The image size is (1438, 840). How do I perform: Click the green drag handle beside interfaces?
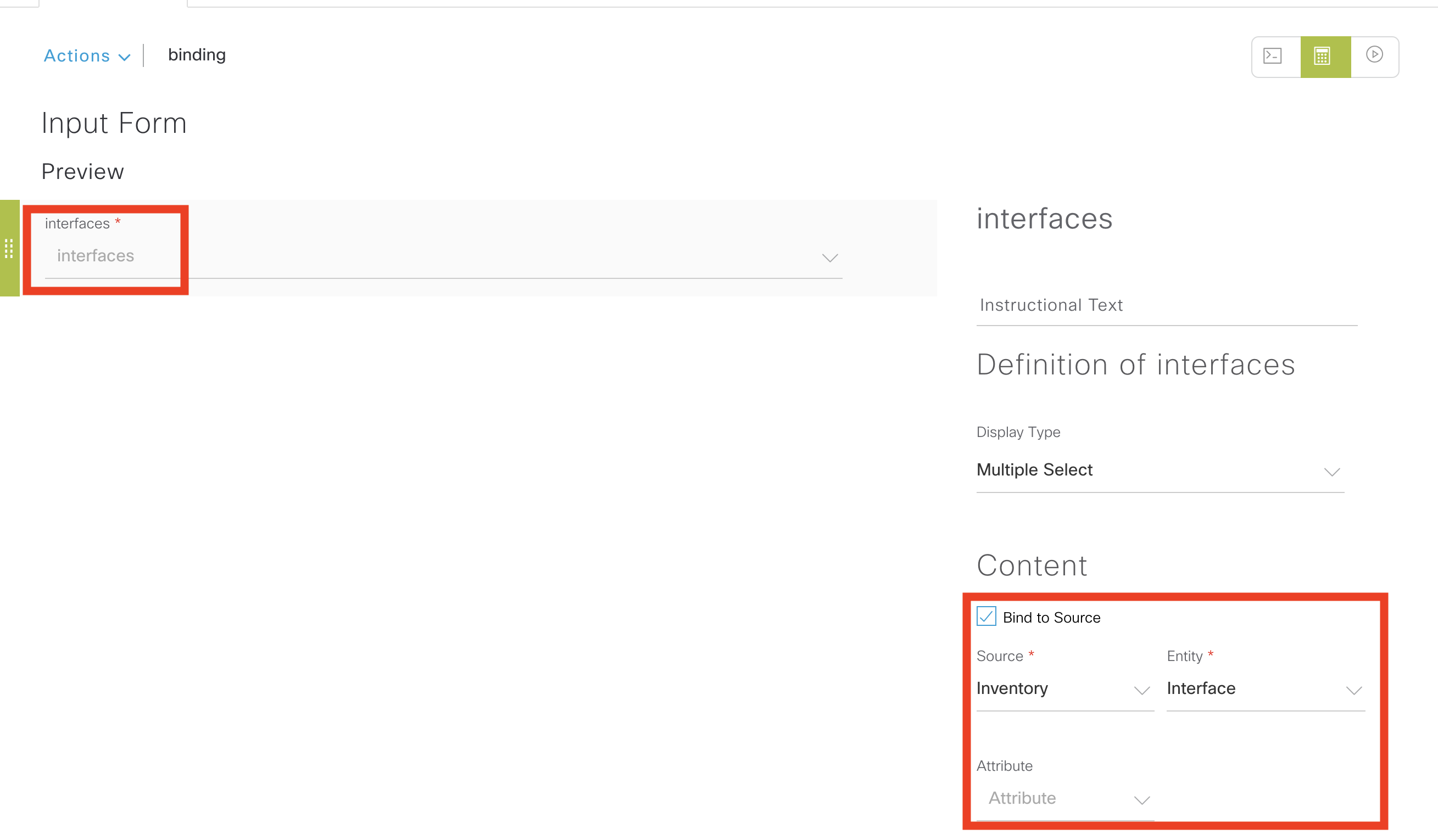coord(9,248)
